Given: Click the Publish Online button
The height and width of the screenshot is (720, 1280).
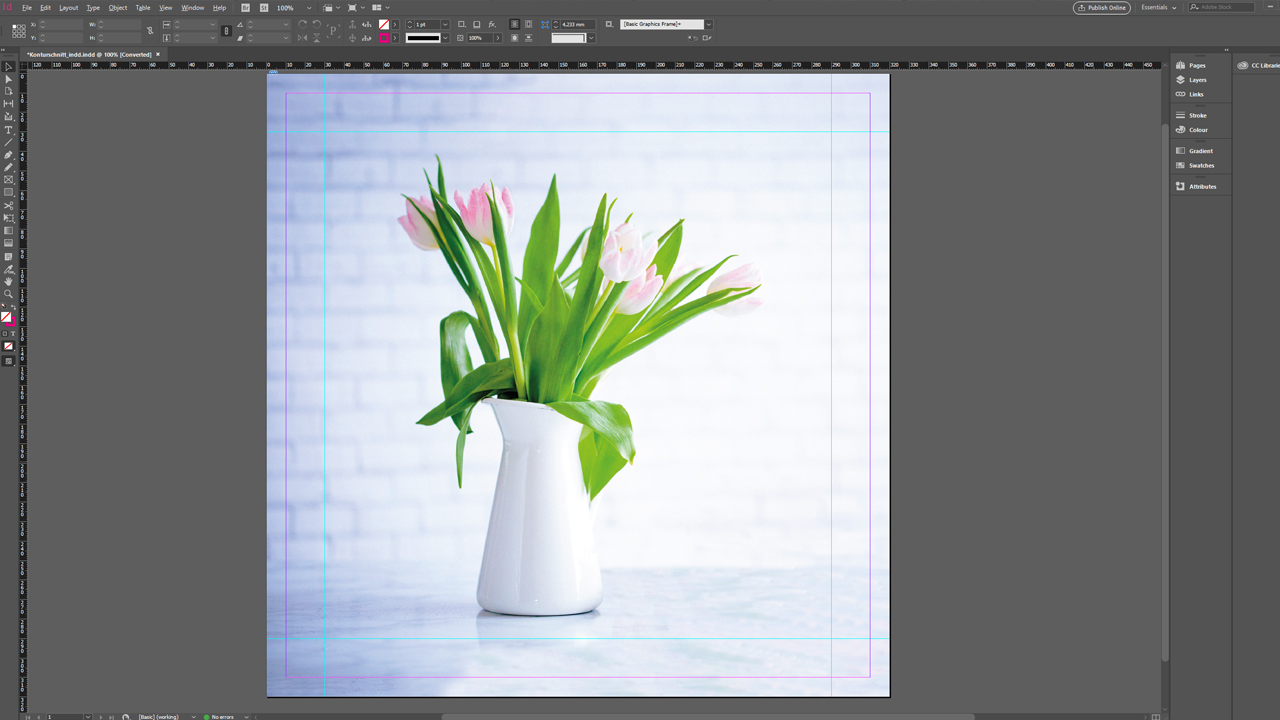Looking at the screenshot, I should coord(1102,7).
